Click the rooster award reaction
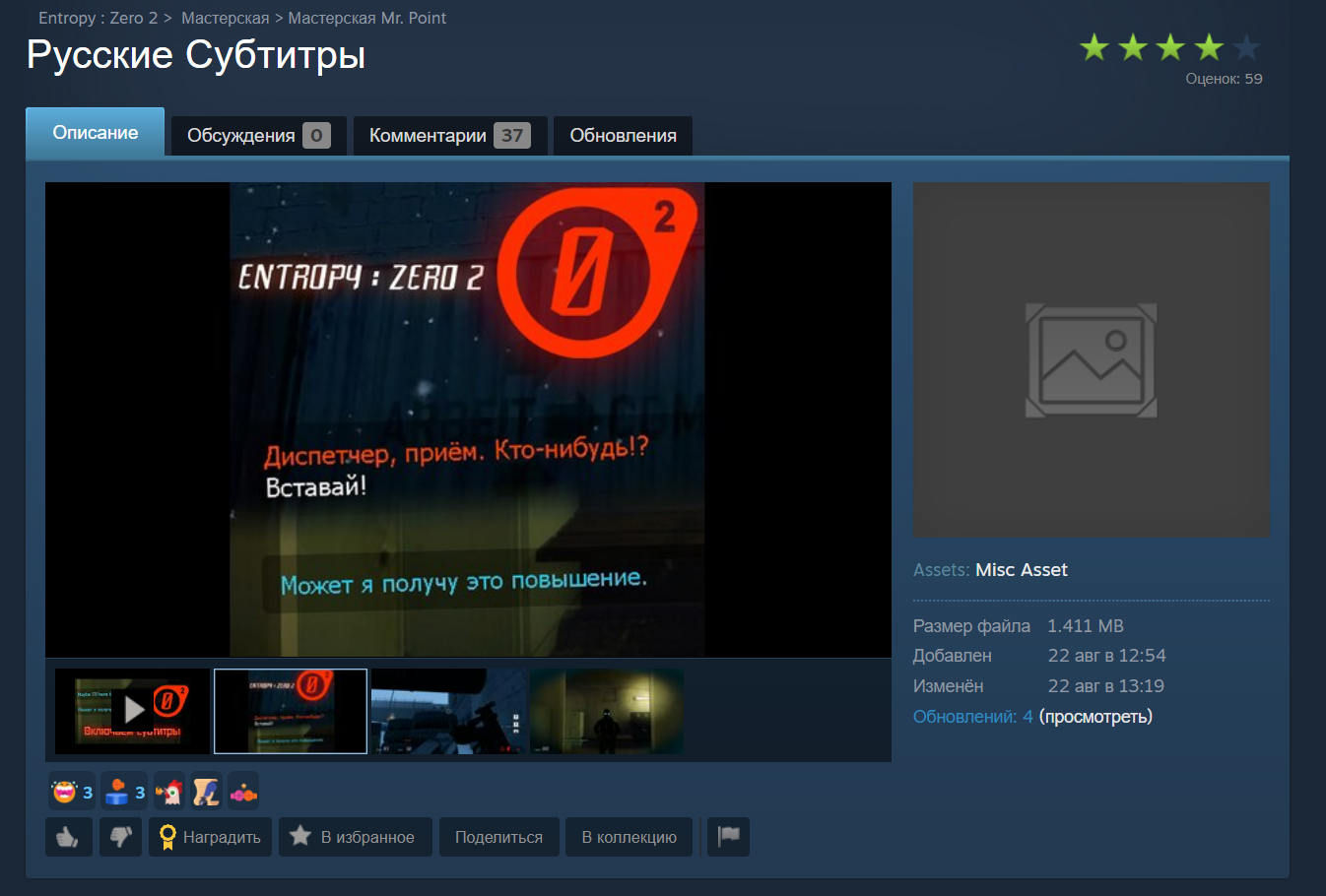This screenshot has width=1326, height=896. point(169,792)
